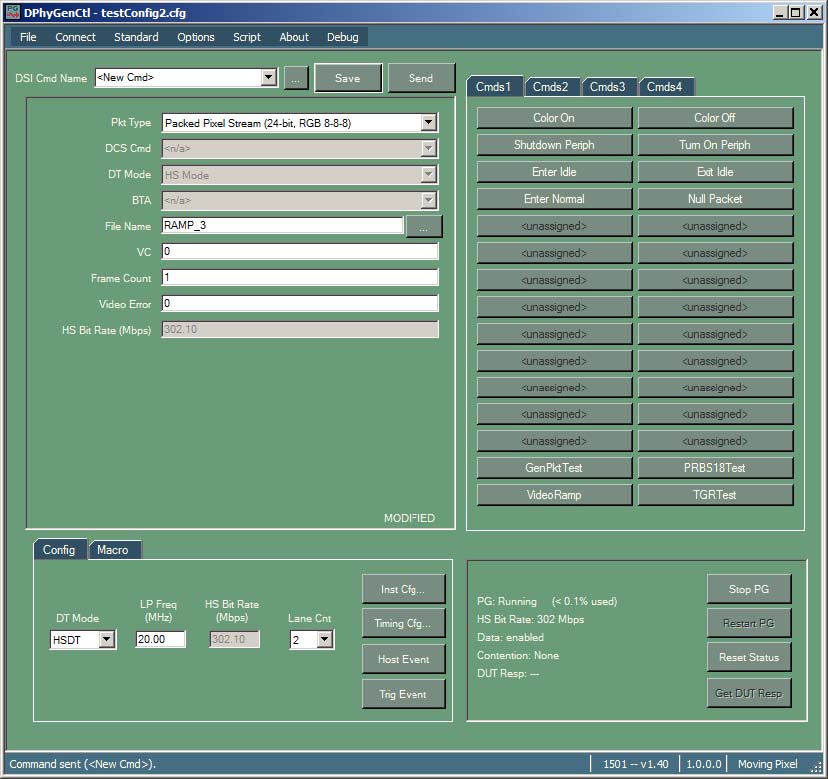Image resolution: width=828 pixels, height=779 pixels.
Task: Click the Video Error input field
Action: [299, 303]
